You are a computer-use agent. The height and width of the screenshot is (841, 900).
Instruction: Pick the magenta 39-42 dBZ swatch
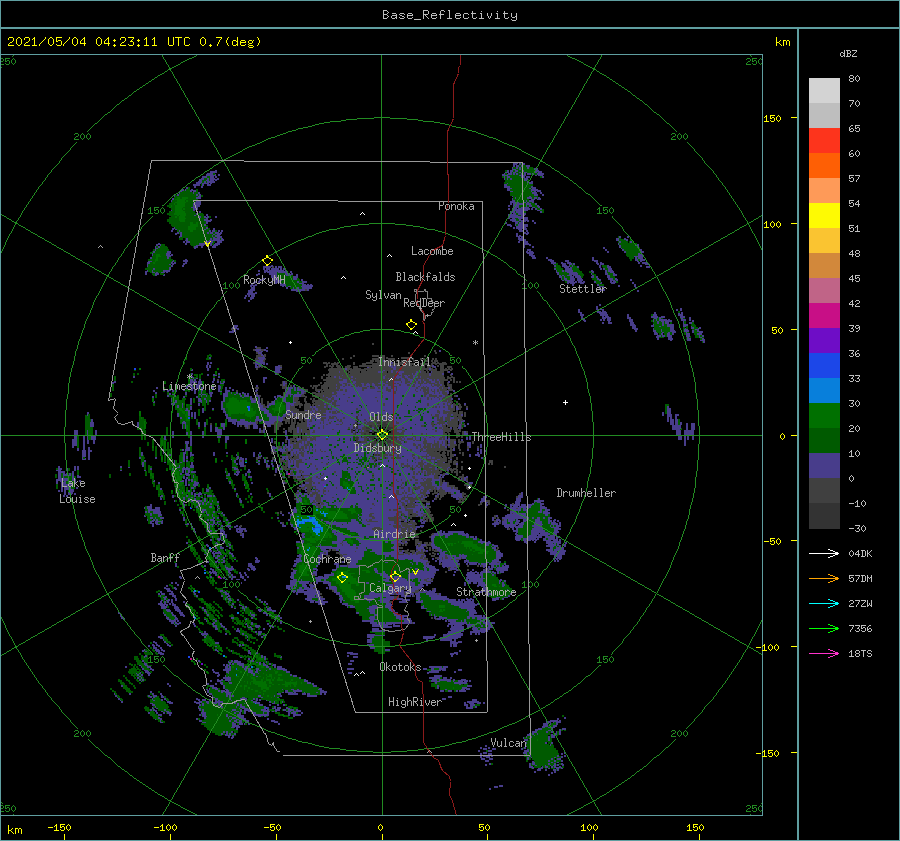point(824,316)
